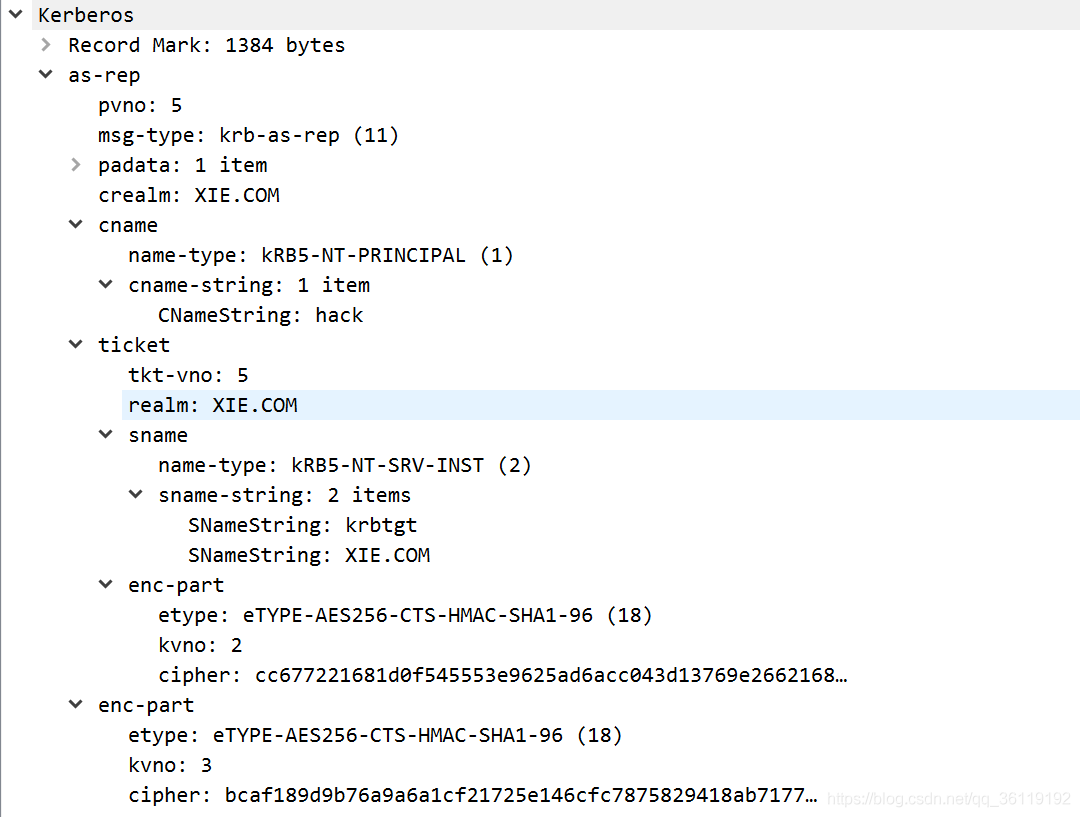1080x817 pixels.
Task: Expand the Record Mark: 1384 bytes node
Action: 46,45
